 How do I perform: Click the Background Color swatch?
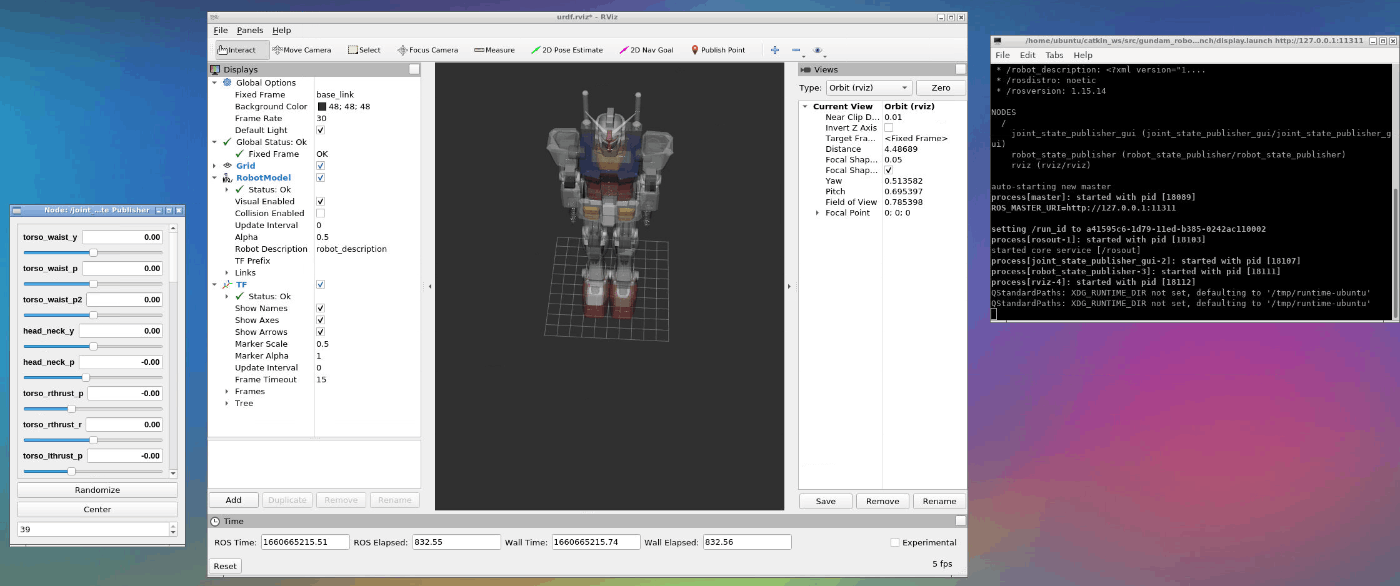[321, 106]
